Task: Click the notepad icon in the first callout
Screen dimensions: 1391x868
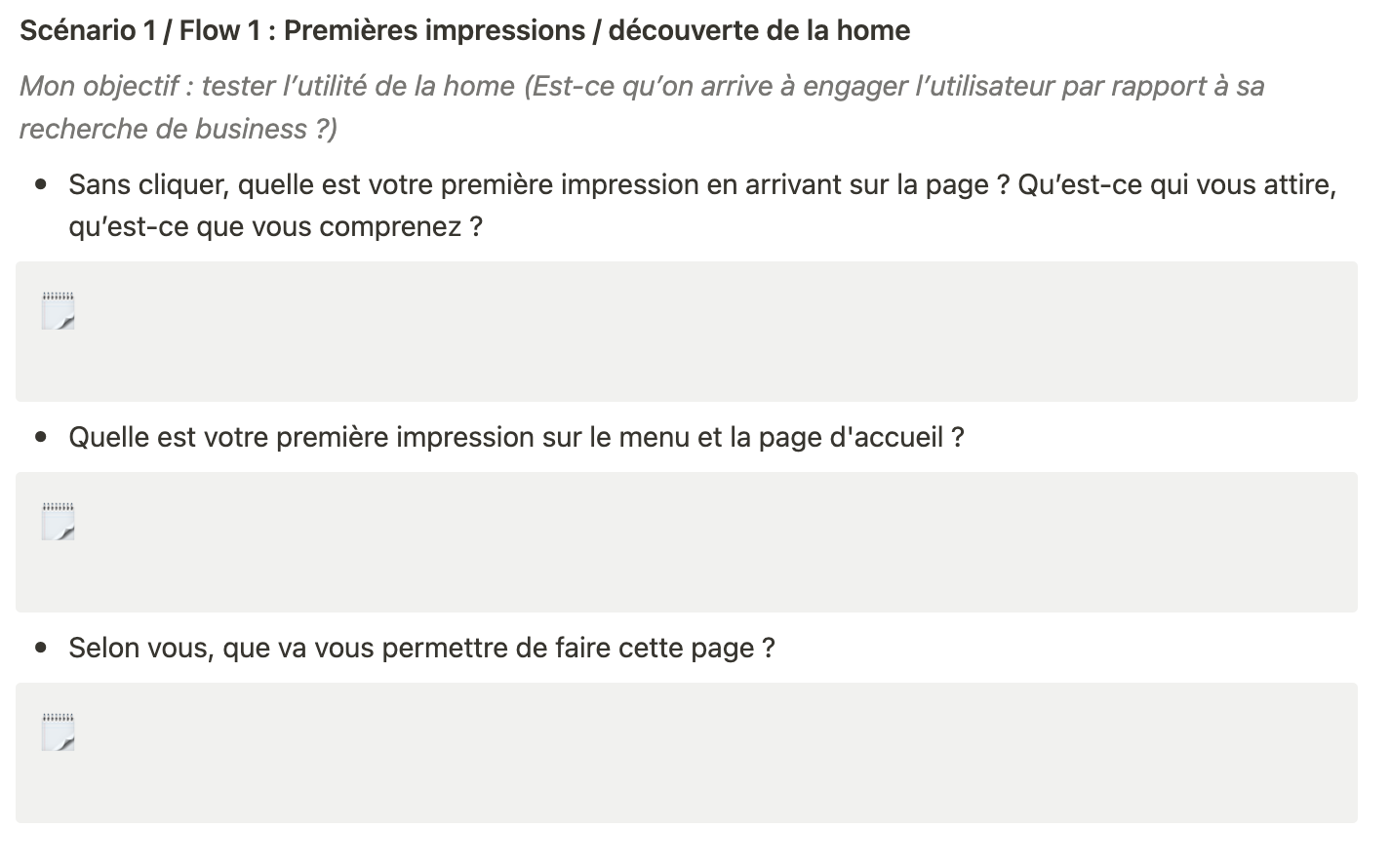Action: [58, 310]
